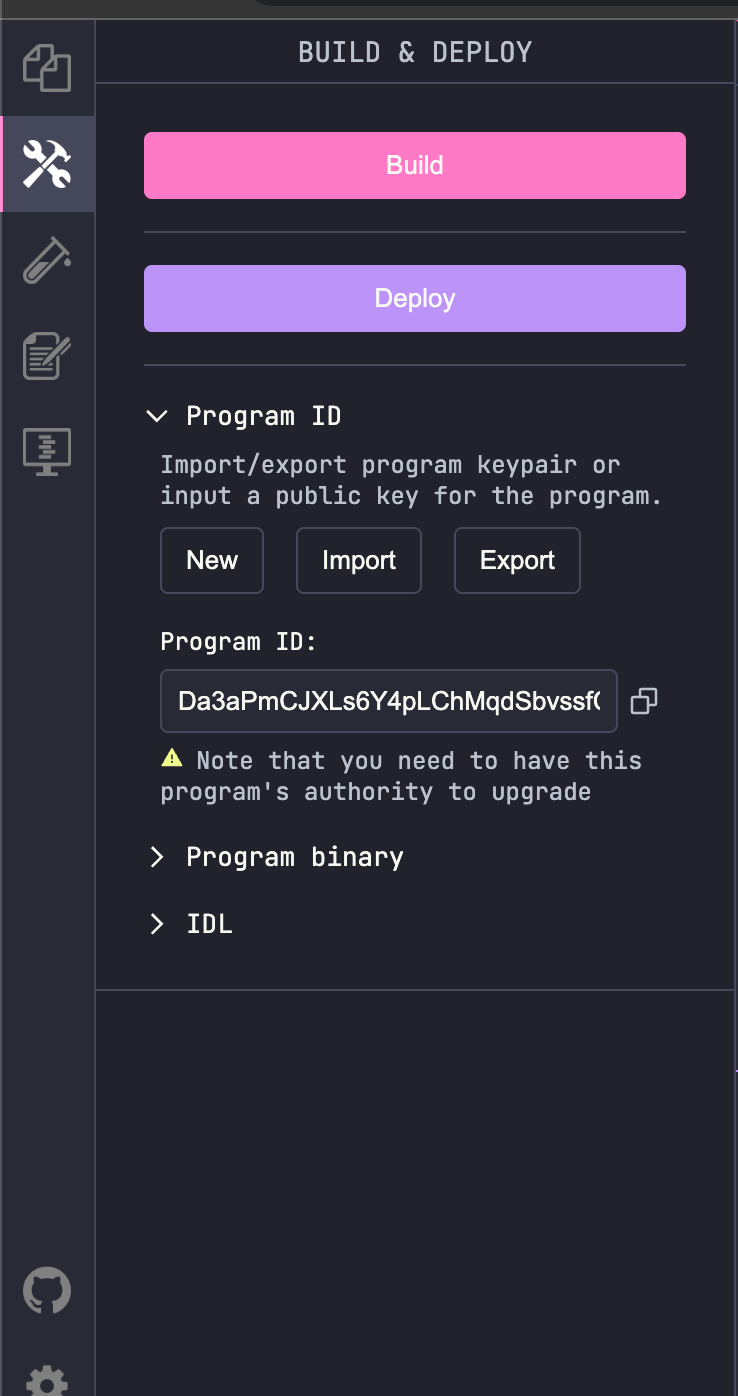
Task: Export the program keypair
Action: [x=517, y=560]
